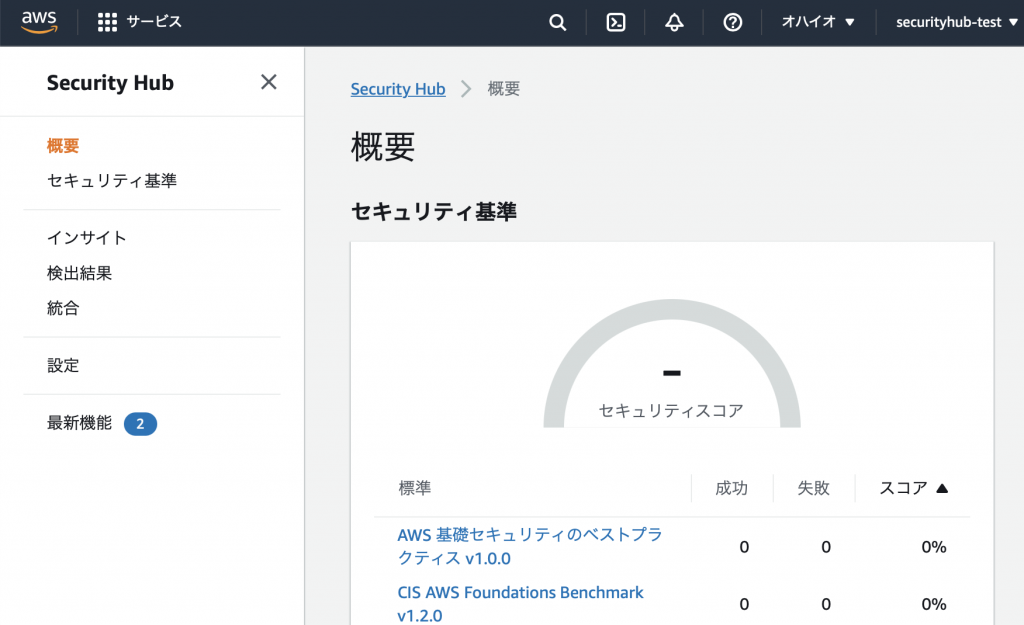Click the セキュリティスコア gauge
The image size is (1024, 625).
(x=671, y=364)
